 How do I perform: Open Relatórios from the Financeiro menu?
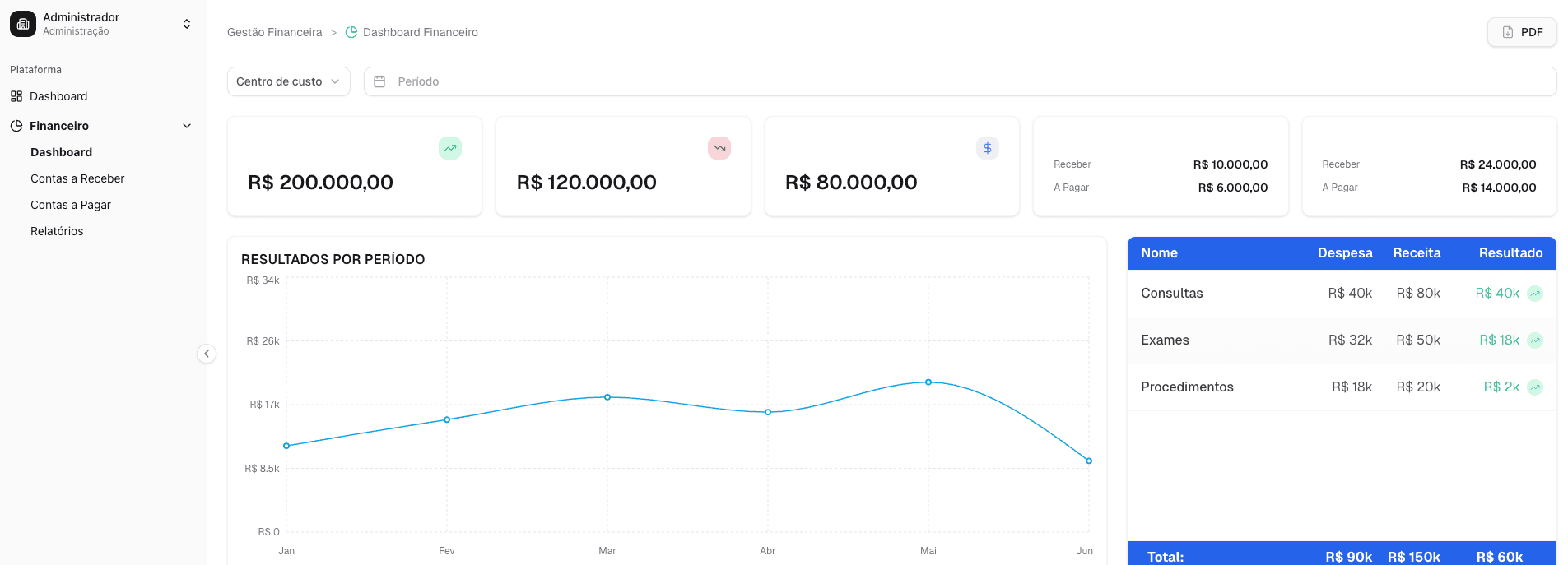point(57,231)
